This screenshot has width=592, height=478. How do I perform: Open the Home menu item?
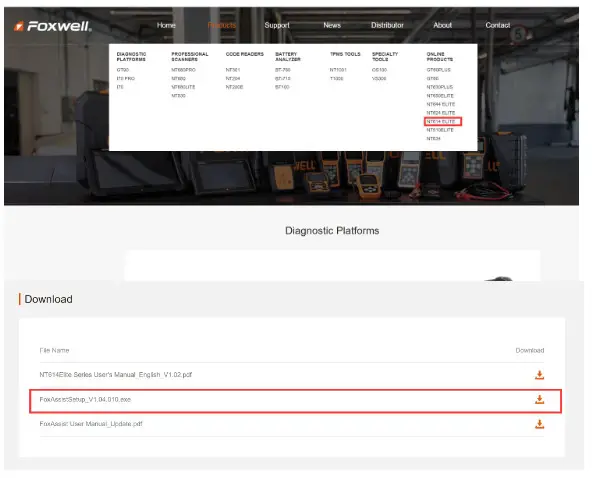click(x=167, y=25)
